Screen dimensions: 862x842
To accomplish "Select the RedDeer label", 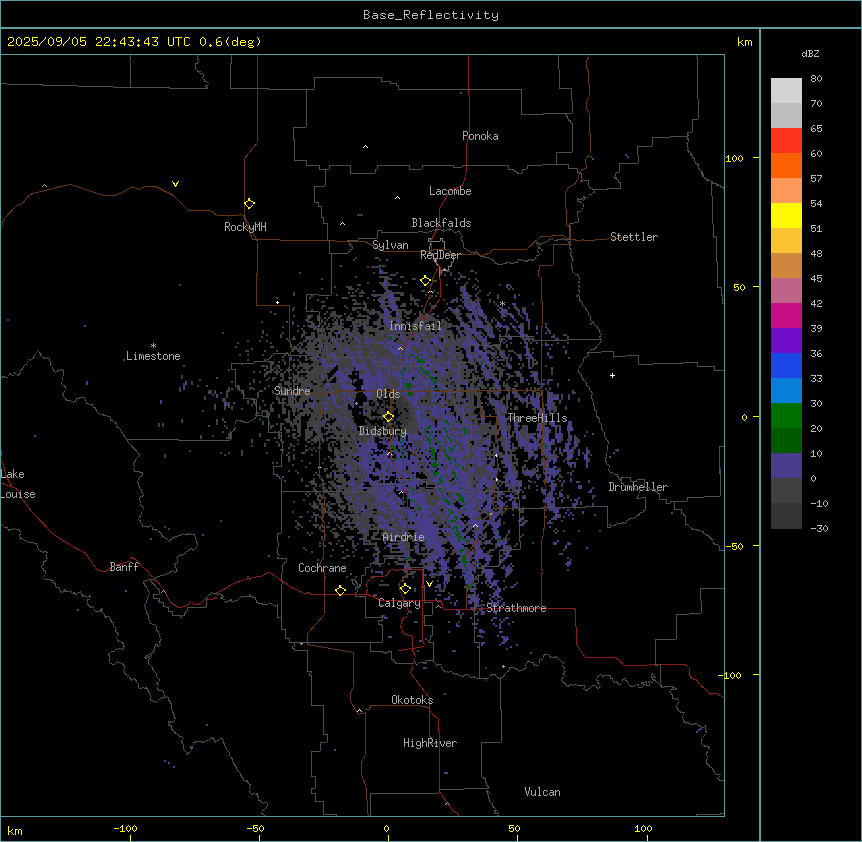I will 441,255.
